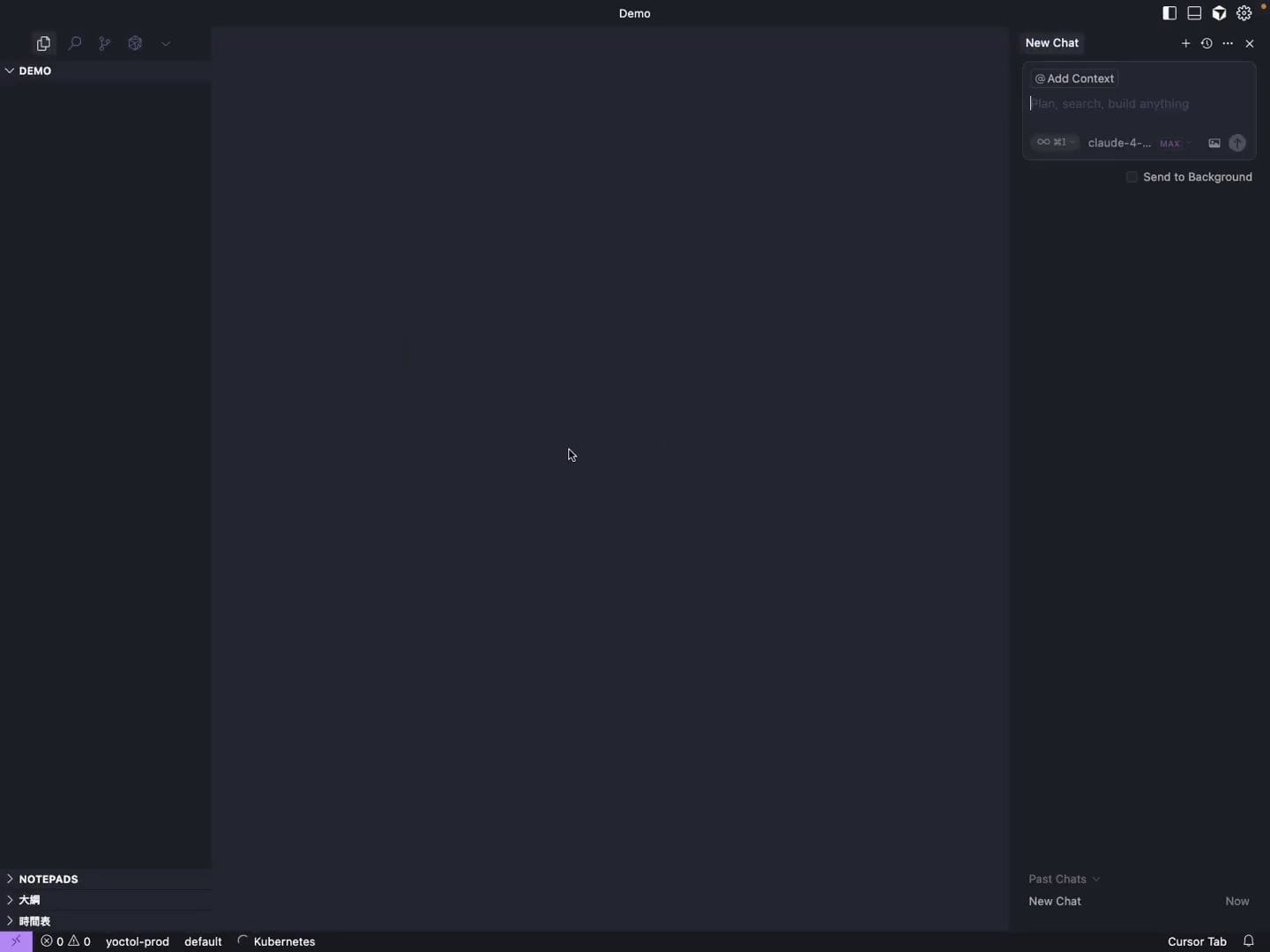Open the Search view icon
The width and height of the screenshot is (1270, 952).
[75, 43]
